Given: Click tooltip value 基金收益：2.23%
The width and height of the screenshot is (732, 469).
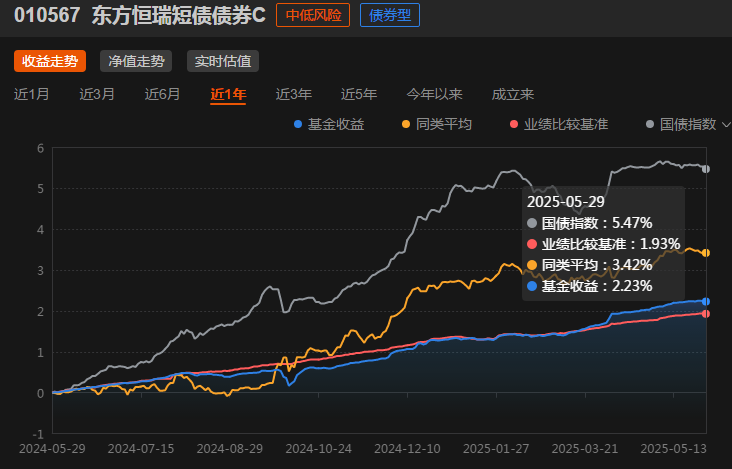Looking at the screenshot, I should pos(590,286).
